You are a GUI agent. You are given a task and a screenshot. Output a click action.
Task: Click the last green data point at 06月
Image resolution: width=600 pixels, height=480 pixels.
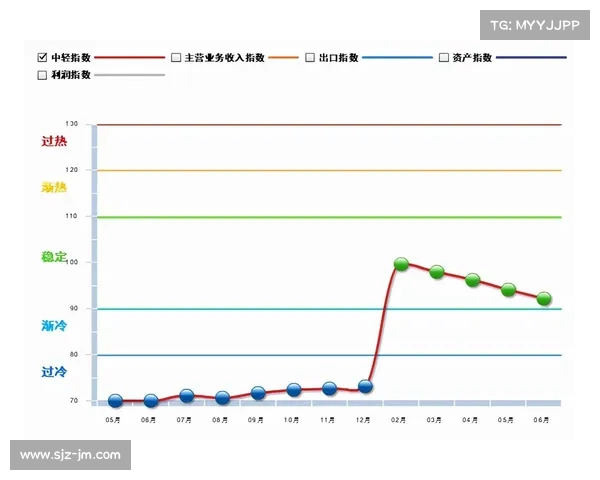coord(544,299)
